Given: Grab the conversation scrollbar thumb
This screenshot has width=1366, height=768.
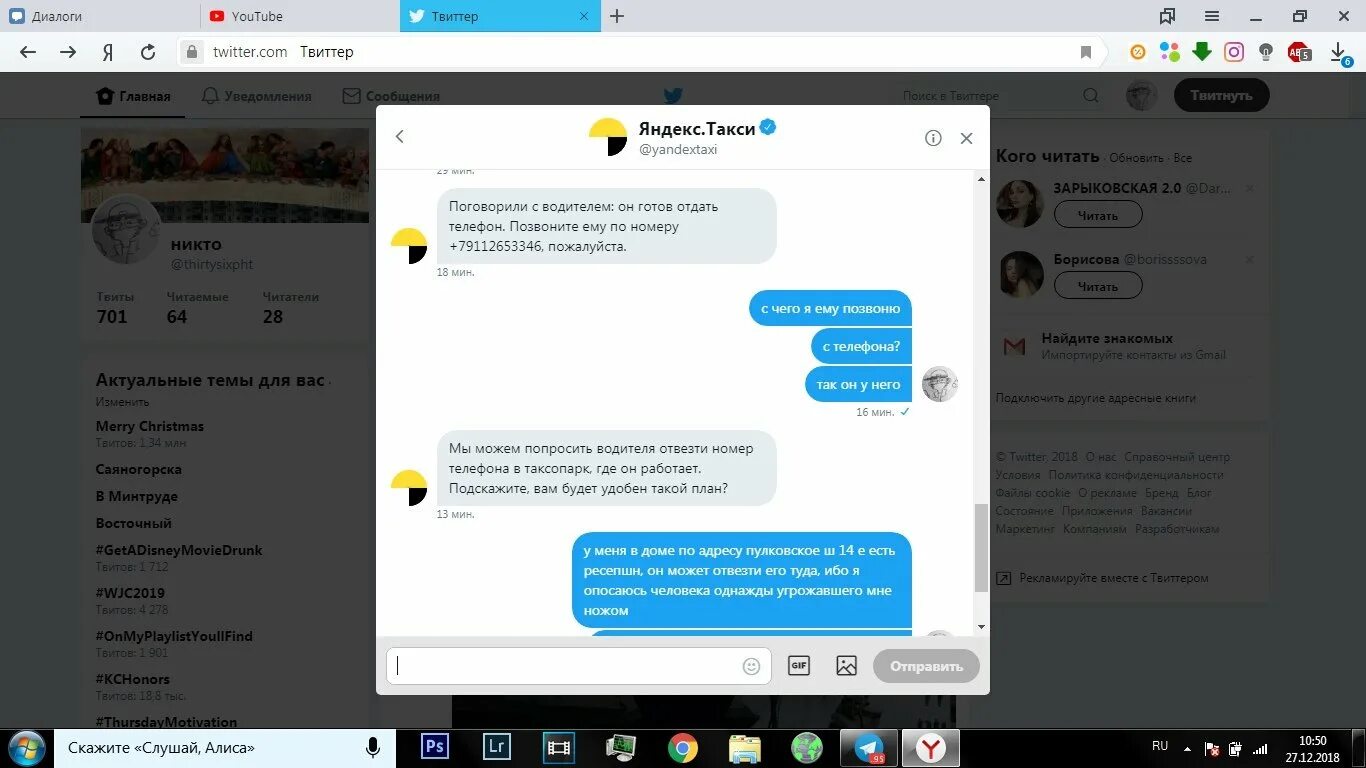Looking at the screenshot, I should 981,547.
